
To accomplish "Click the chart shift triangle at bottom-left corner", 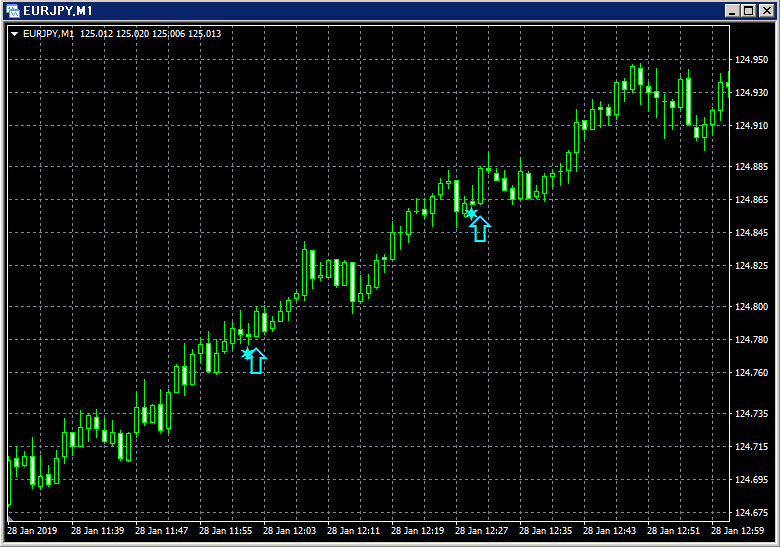I will tap(10, 518).
